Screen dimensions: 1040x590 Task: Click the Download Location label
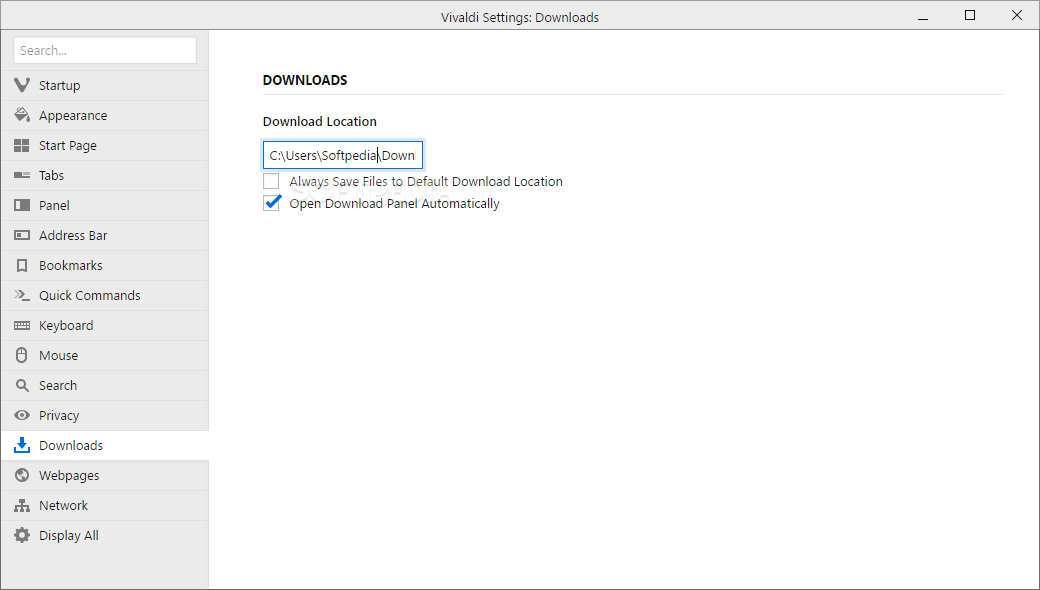click(320, 121)
